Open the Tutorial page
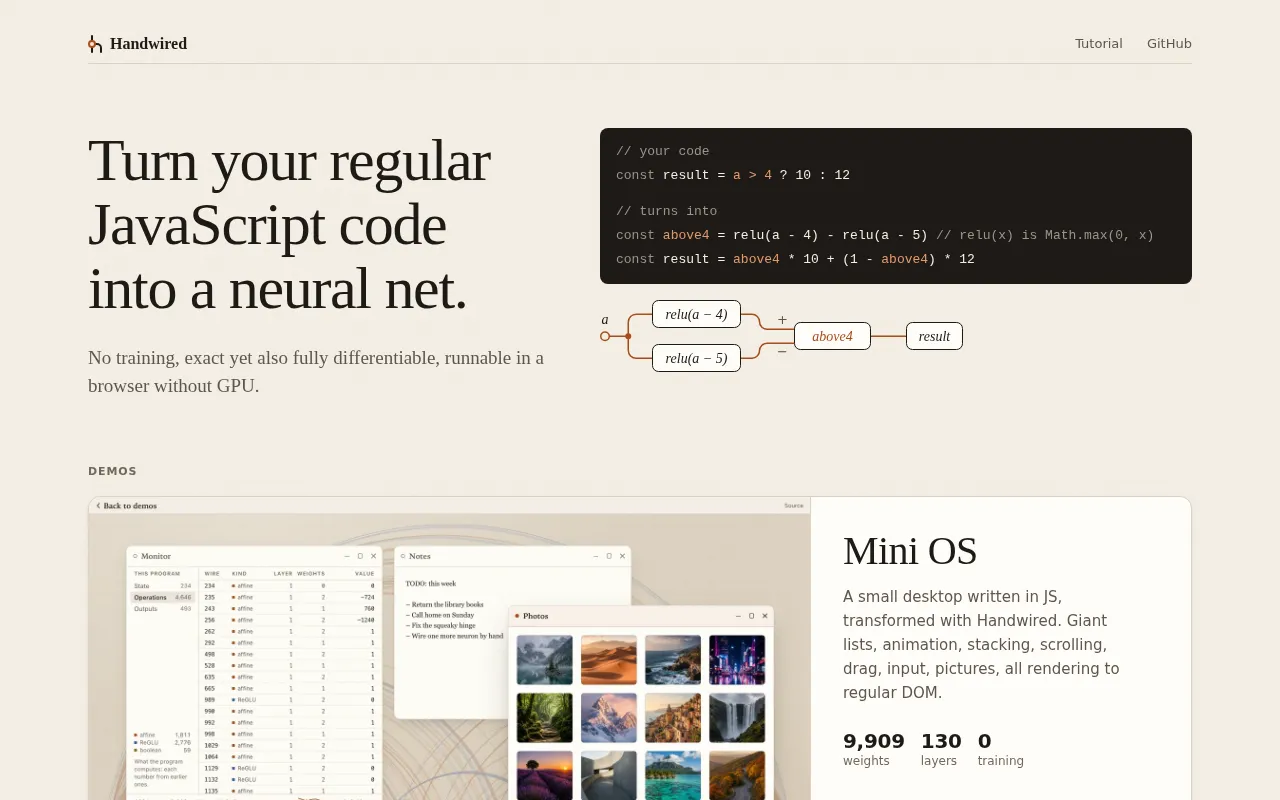 click(1098, 44)
